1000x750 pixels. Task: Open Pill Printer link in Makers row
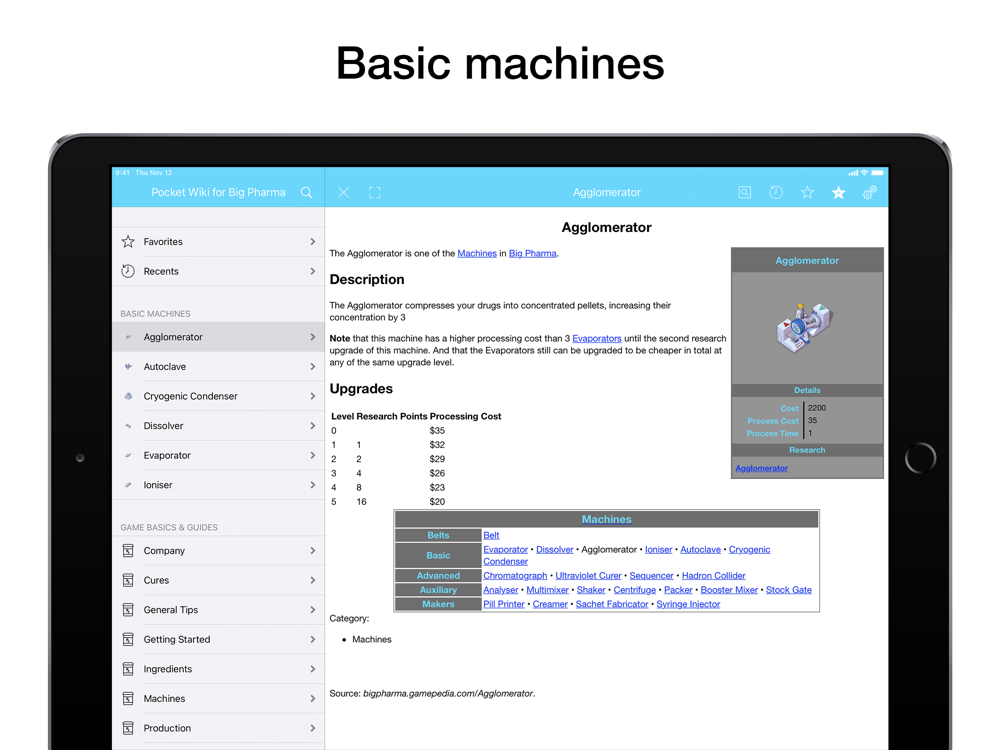click(504, 604)
